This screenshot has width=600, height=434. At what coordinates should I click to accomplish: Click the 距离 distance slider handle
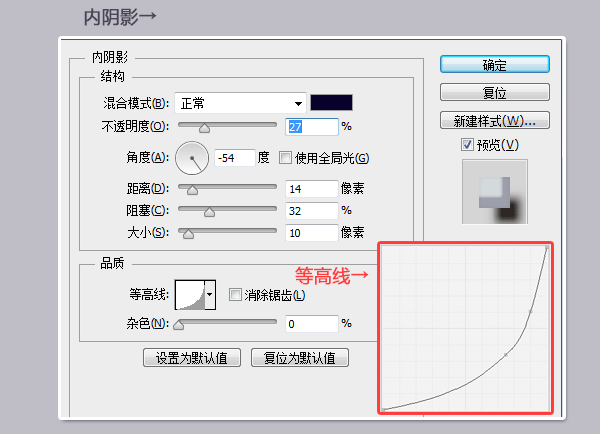192,190
